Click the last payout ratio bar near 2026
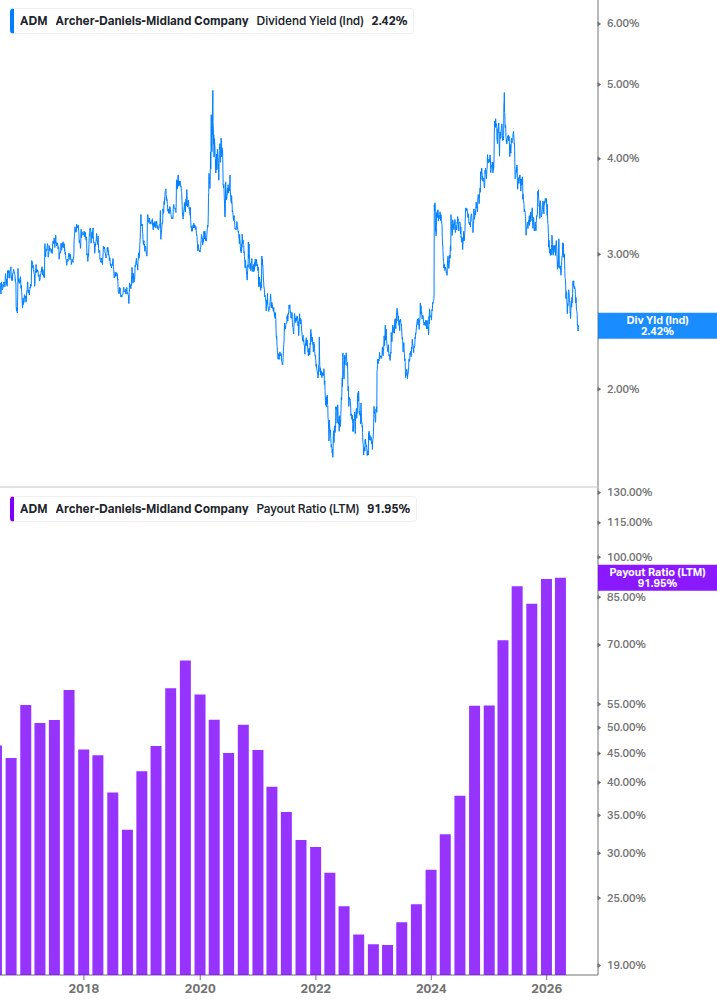The width and height of the screenshot is (717, 1005). coord(560,776)
